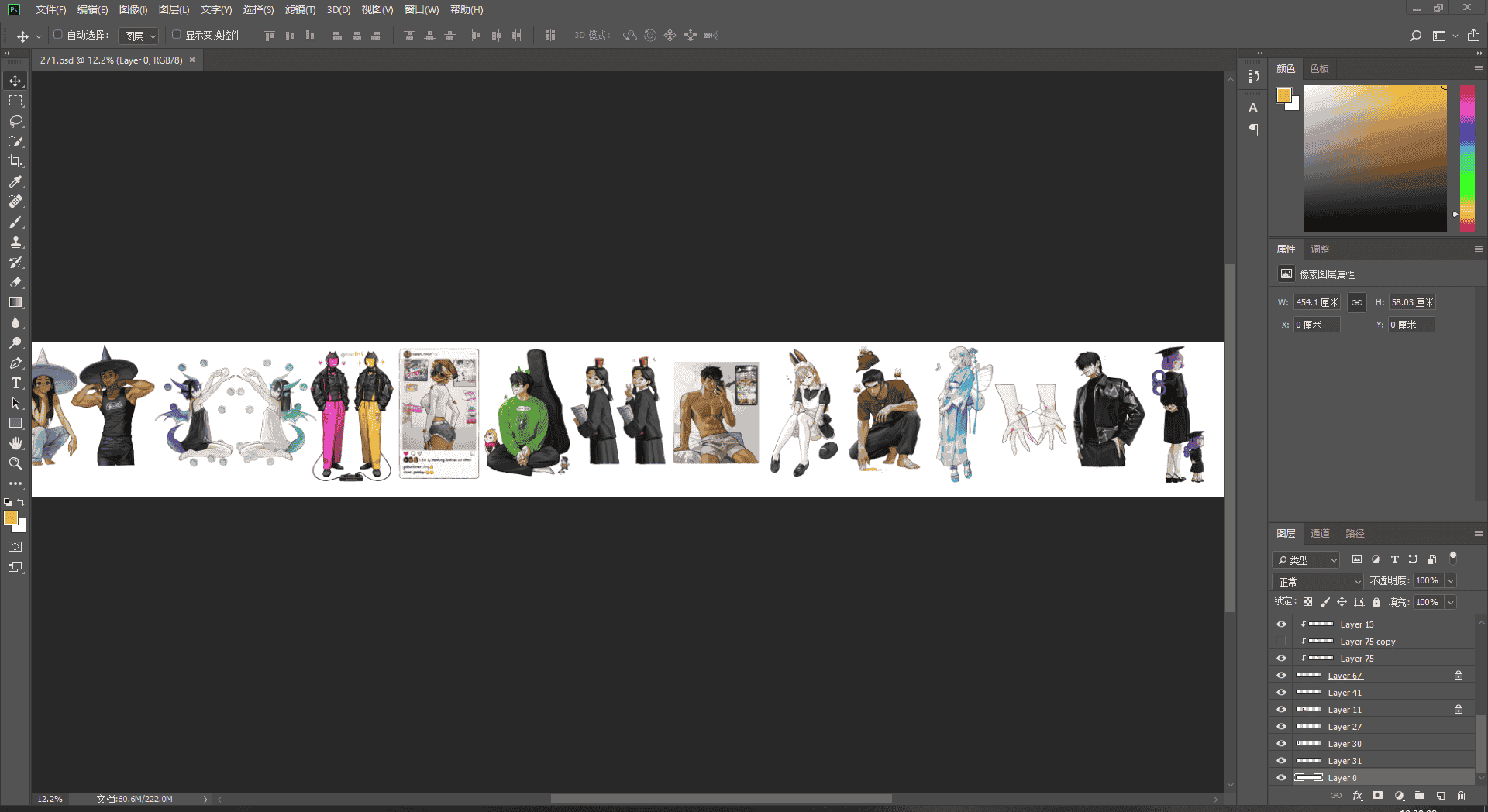This screenshot has width=1488, height=812.
Task: Select the Brush tool
Action: pyautogui.click(x=15, y=222)
